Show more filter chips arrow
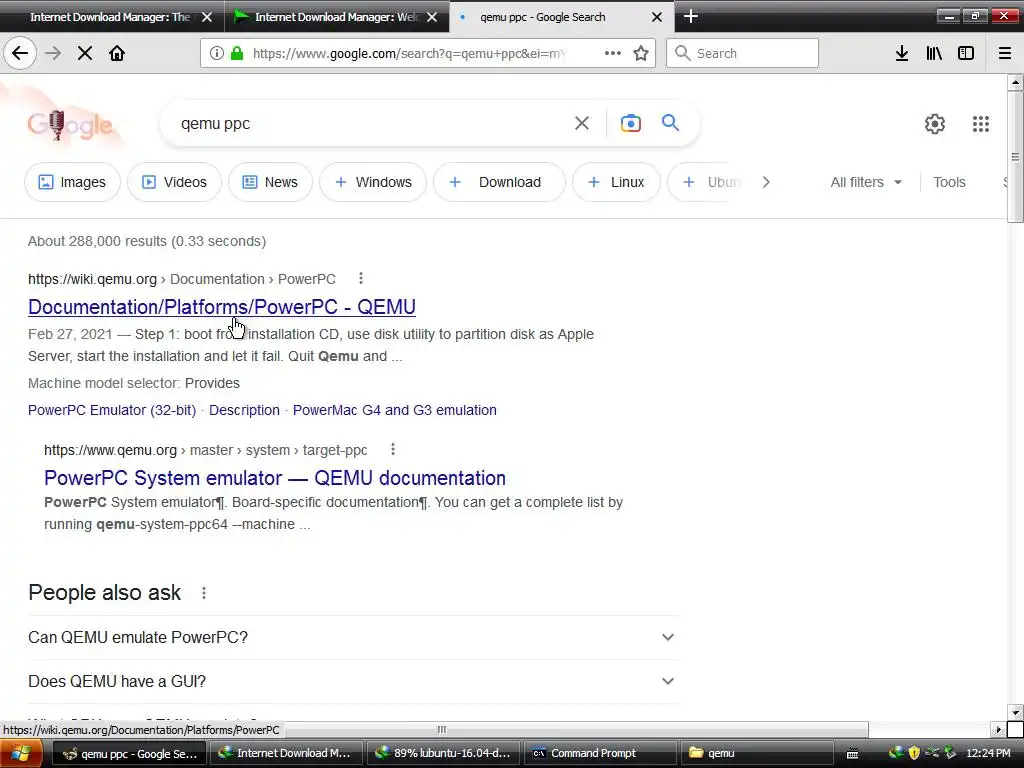This screenshot has width=1024, height=768. coord(766,182)
